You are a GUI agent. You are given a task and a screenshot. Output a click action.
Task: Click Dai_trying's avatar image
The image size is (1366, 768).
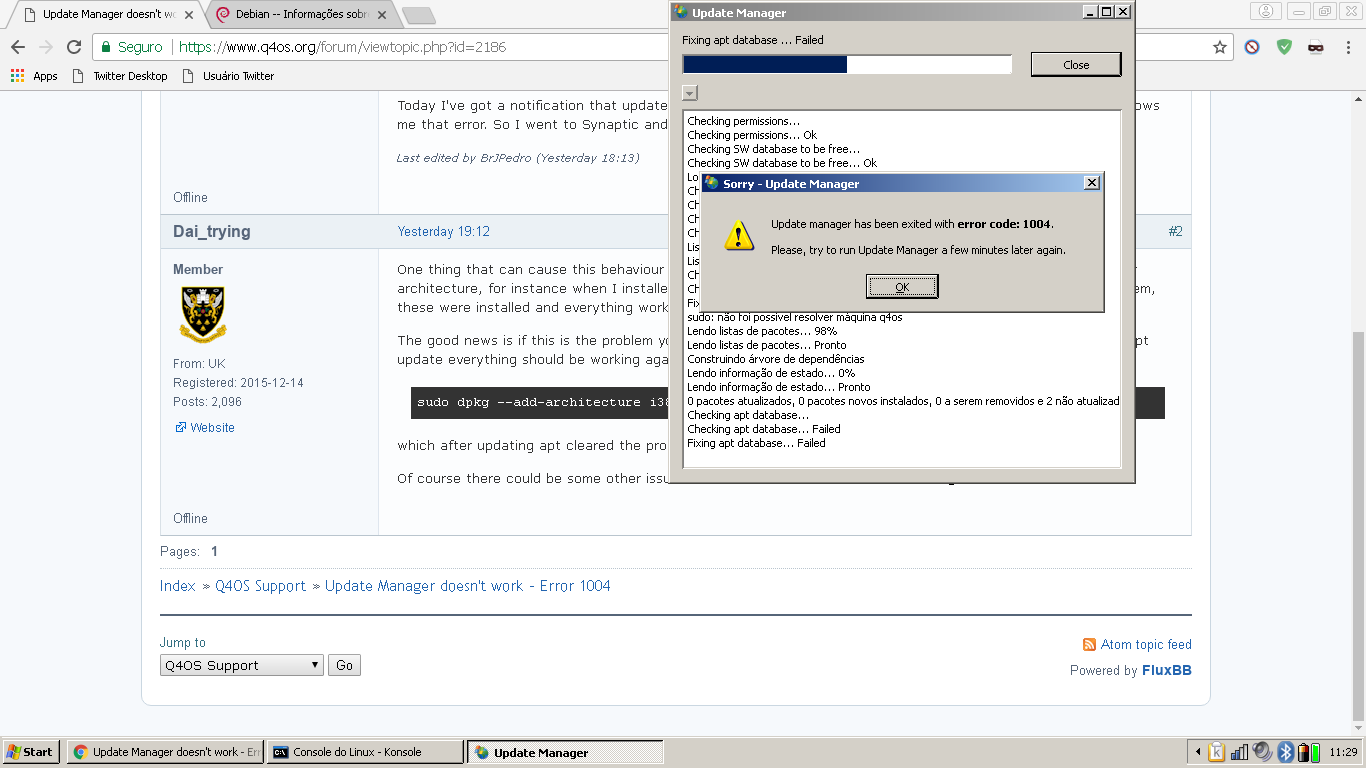click(202, 313)
